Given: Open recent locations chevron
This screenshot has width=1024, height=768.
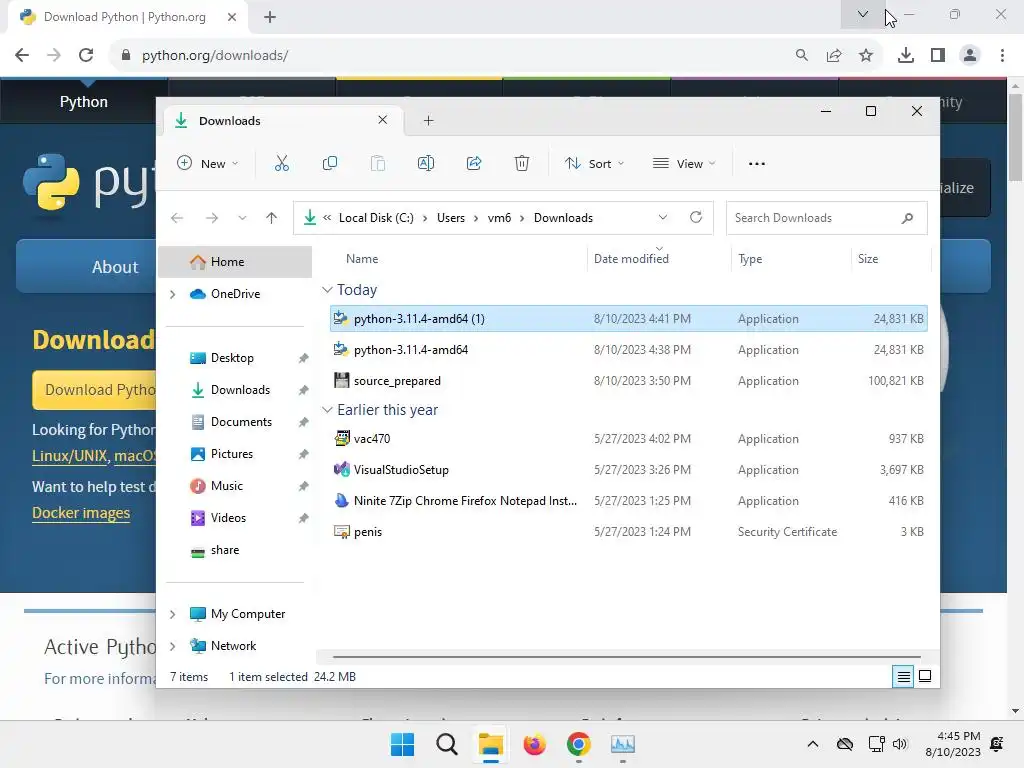Looking at the screenshot, I should click(242, 217).
